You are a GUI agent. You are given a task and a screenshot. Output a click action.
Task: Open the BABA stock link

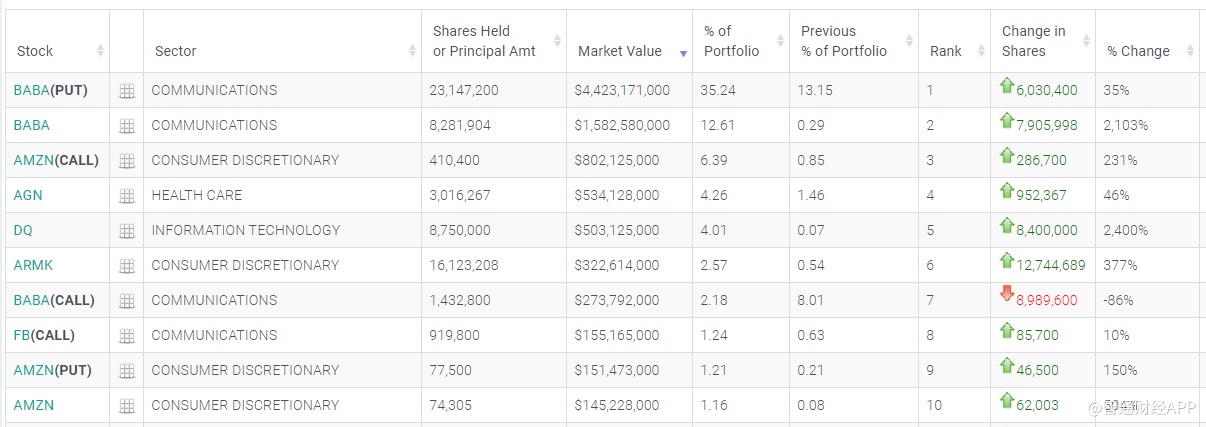31,125
